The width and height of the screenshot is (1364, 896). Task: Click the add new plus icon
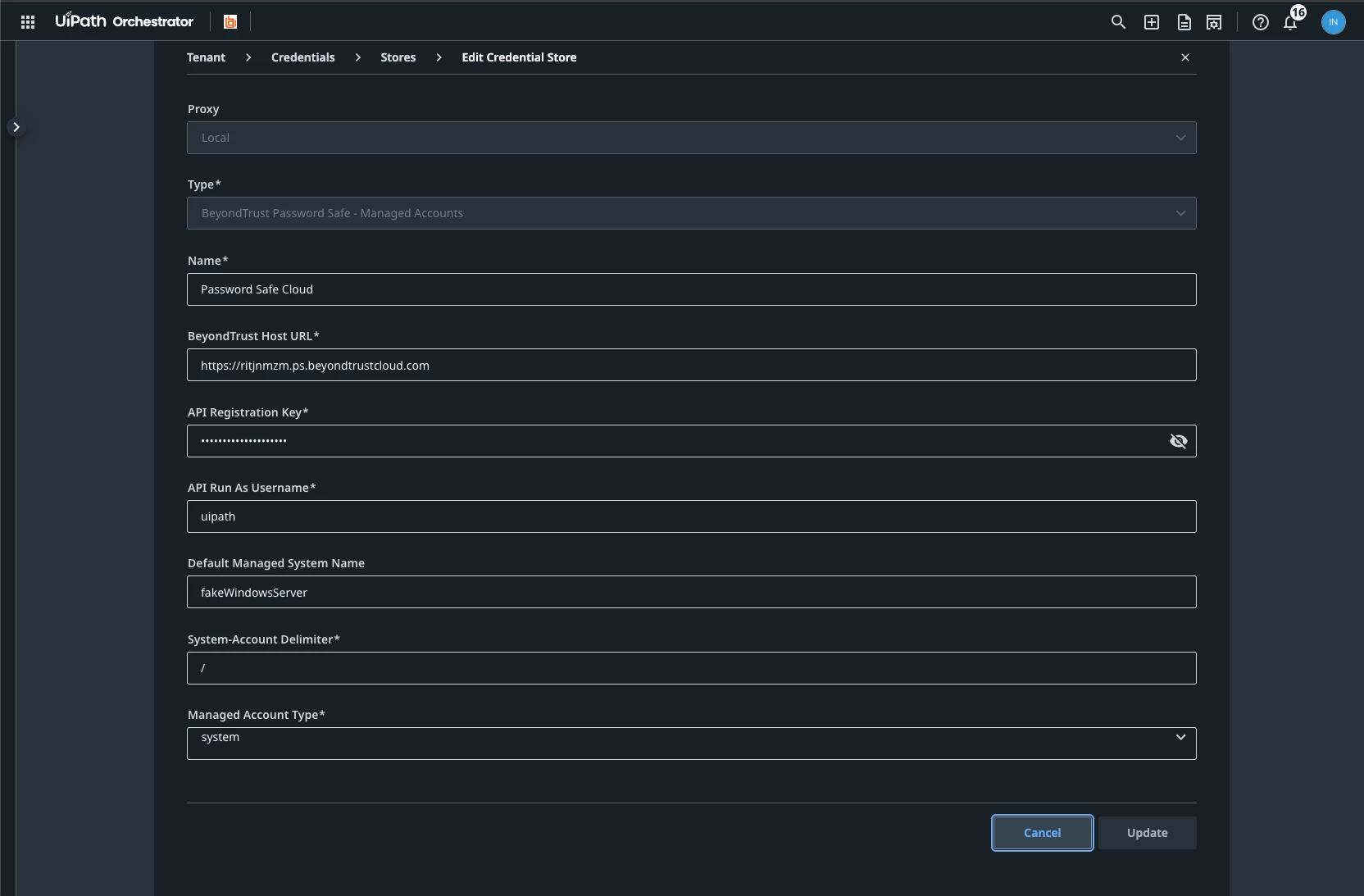(x=1152, y=22)
